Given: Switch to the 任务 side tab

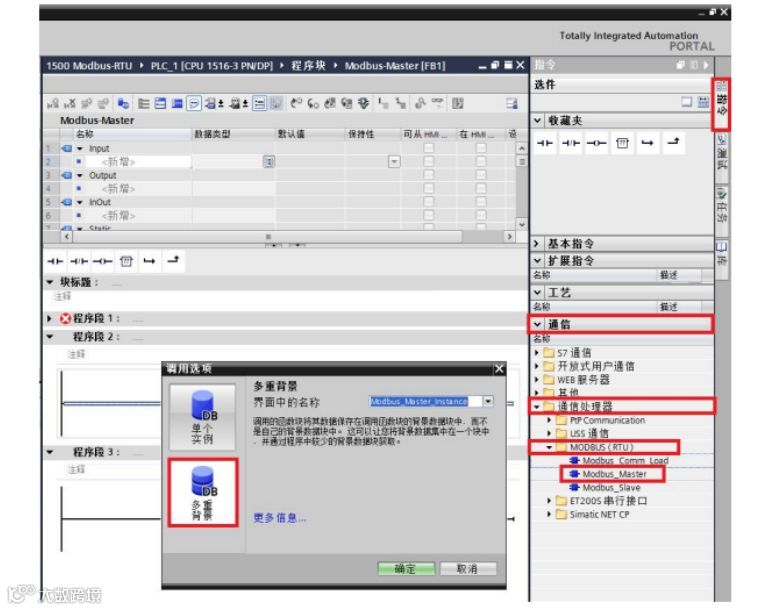Looking at the screenshot, I should [721, 210].
